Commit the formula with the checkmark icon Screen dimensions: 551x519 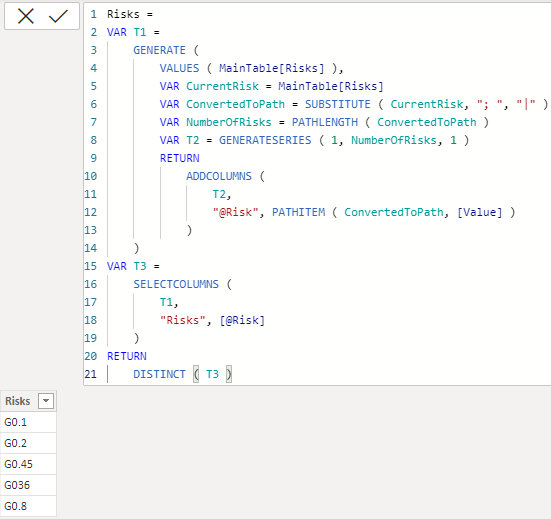[x=58, y=16]
